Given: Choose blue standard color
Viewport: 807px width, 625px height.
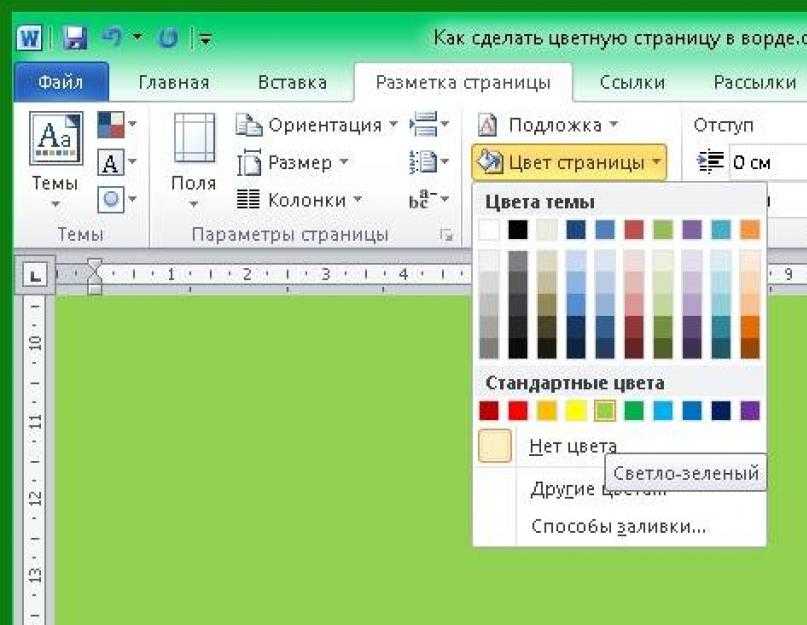Looking at the screenshot, I should [x=692, y=411].
